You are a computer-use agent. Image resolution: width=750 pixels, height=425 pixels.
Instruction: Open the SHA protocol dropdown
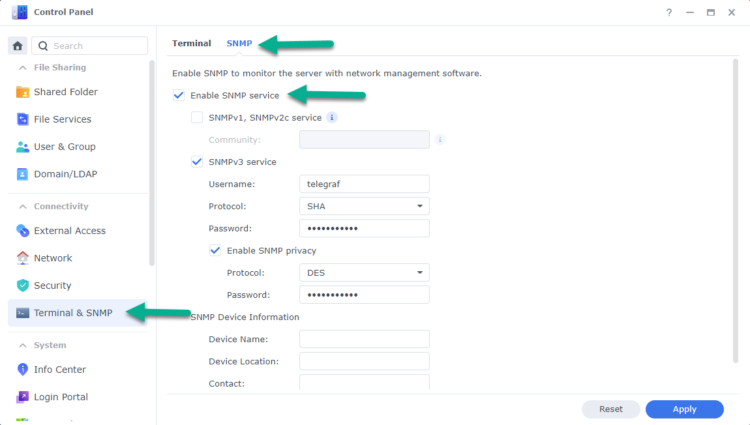(x=364, y=206)
